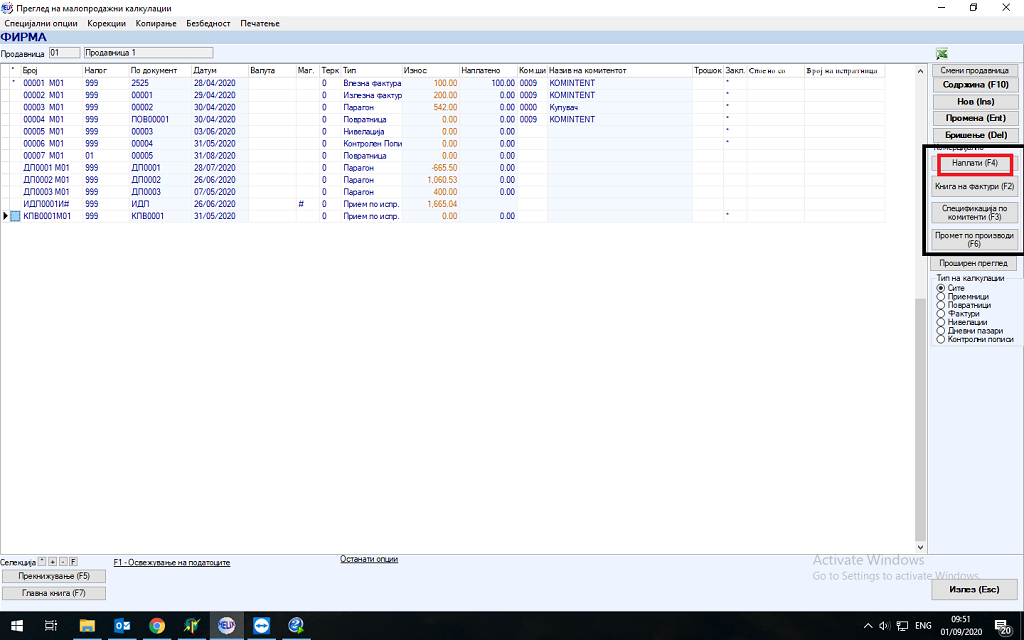Click the Windows Start button
This screenshot has height=640, width=1024.
click(x=16, y=625)
